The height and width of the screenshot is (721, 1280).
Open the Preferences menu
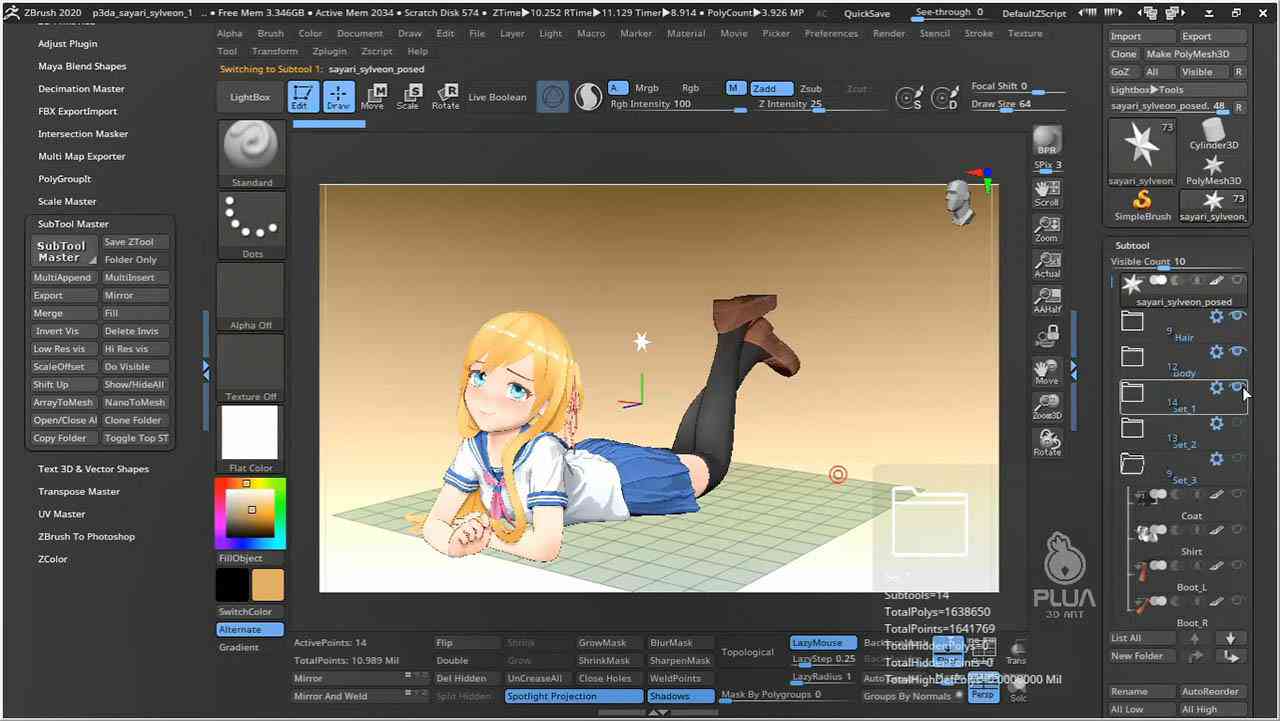click(831, 33)
